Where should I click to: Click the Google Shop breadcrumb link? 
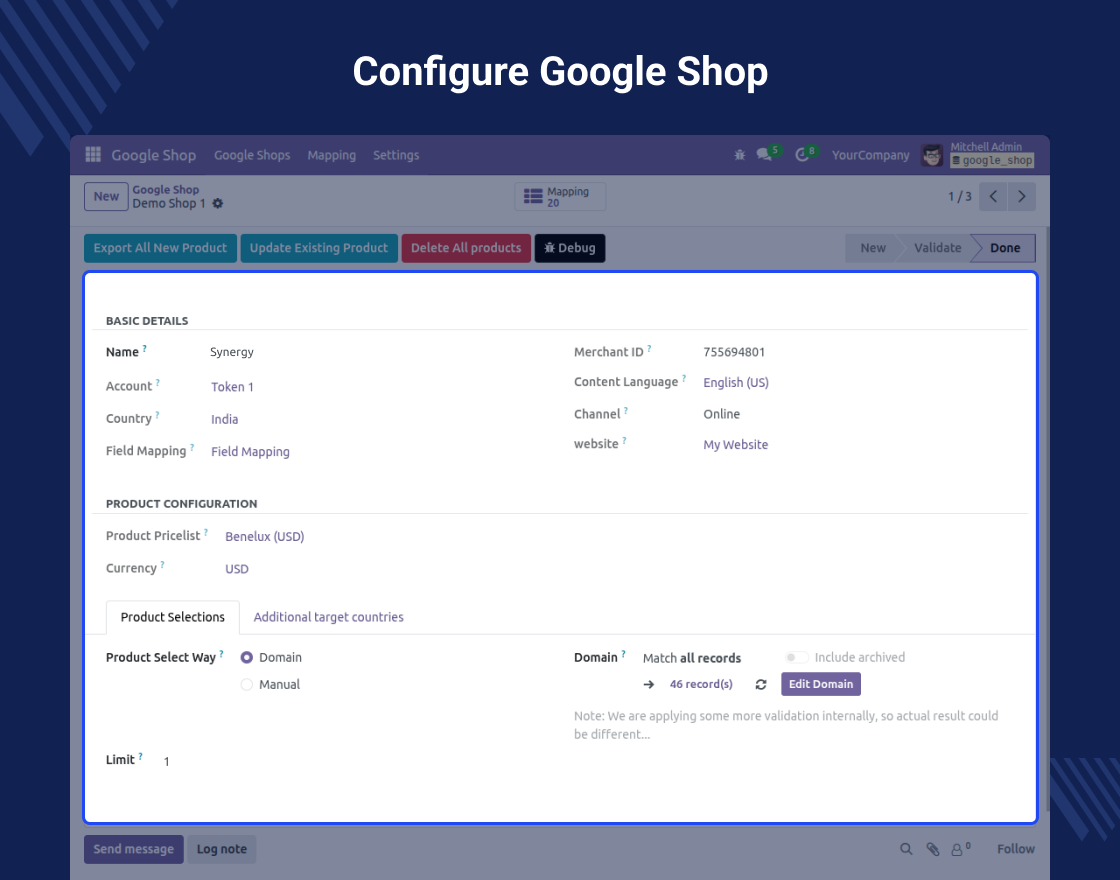tap(166, 189)
